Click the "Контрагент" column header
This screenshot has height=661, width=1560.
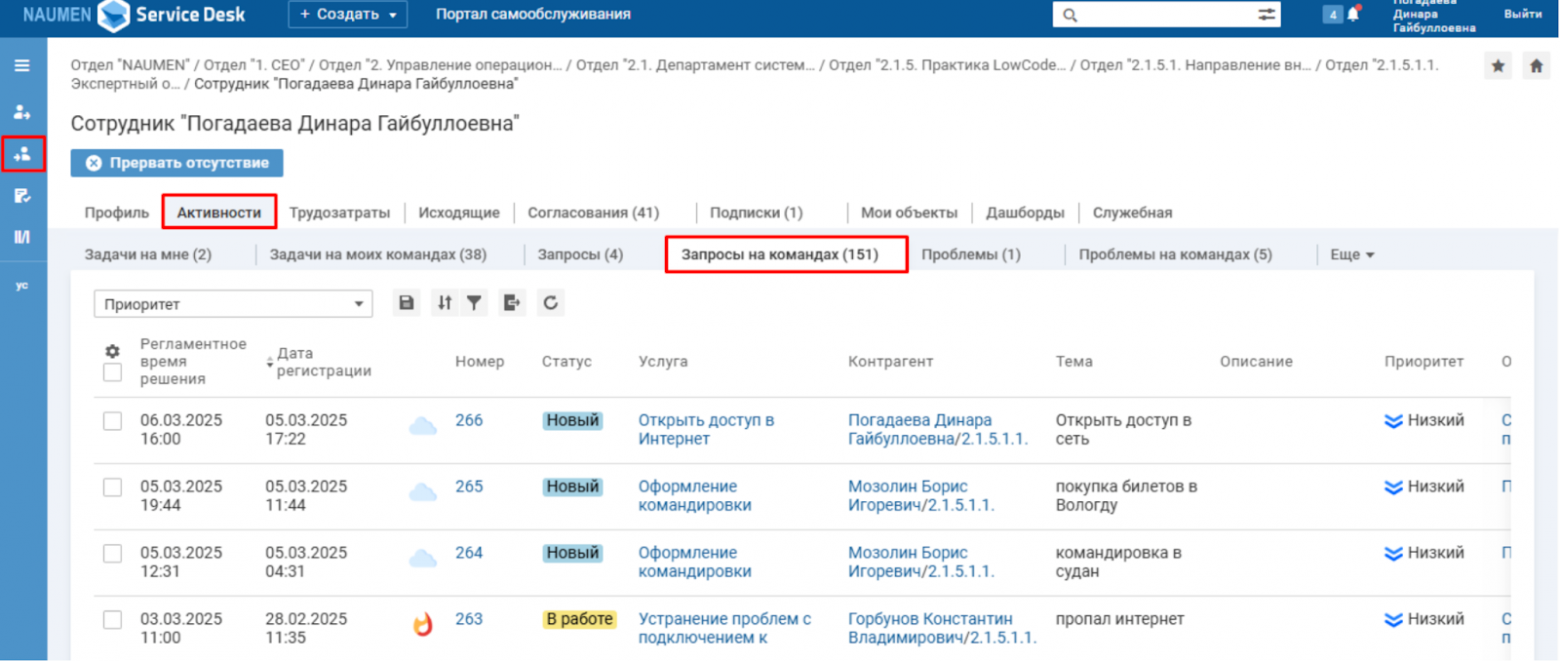[890, 362]
